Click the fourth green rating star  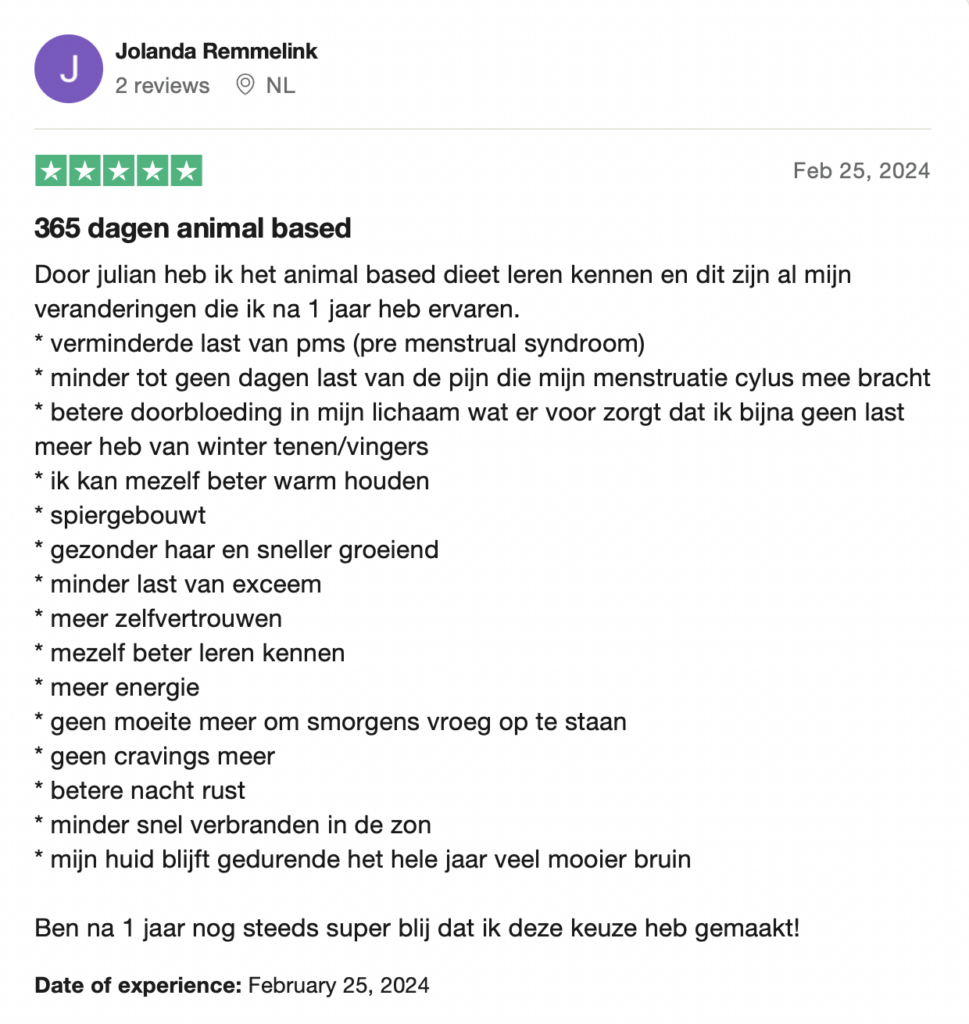coord(152,171)
